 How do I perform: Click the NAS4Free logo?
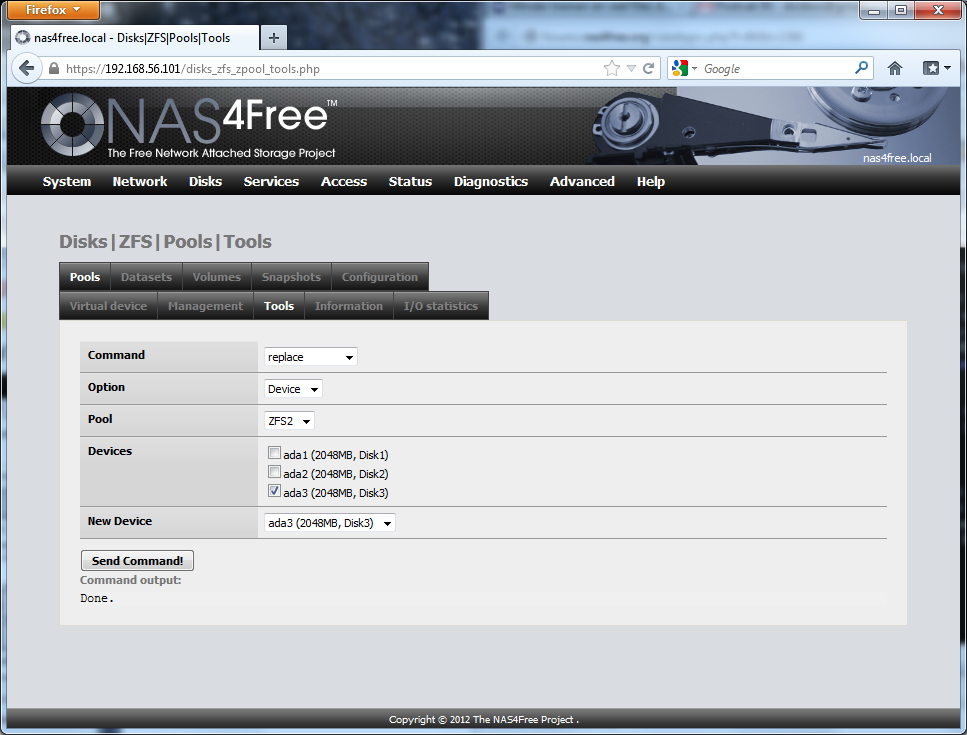pos(189,125)
